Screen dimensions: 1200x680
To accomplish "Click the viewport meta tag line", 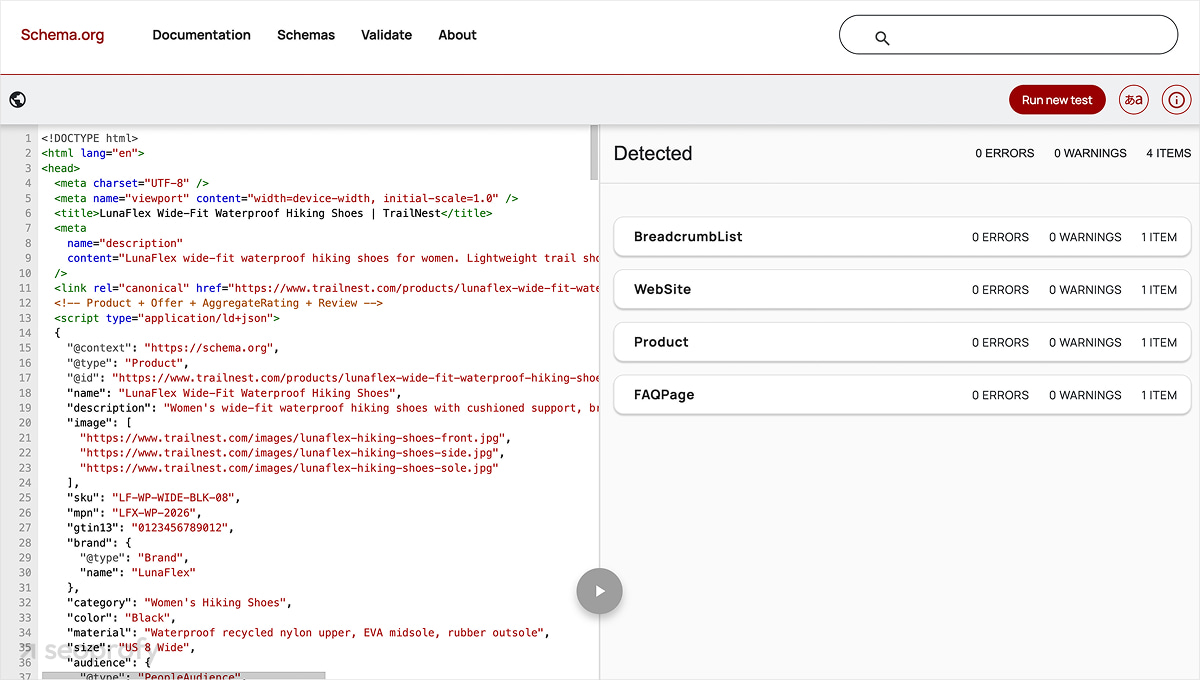I will tap(287, 198).
